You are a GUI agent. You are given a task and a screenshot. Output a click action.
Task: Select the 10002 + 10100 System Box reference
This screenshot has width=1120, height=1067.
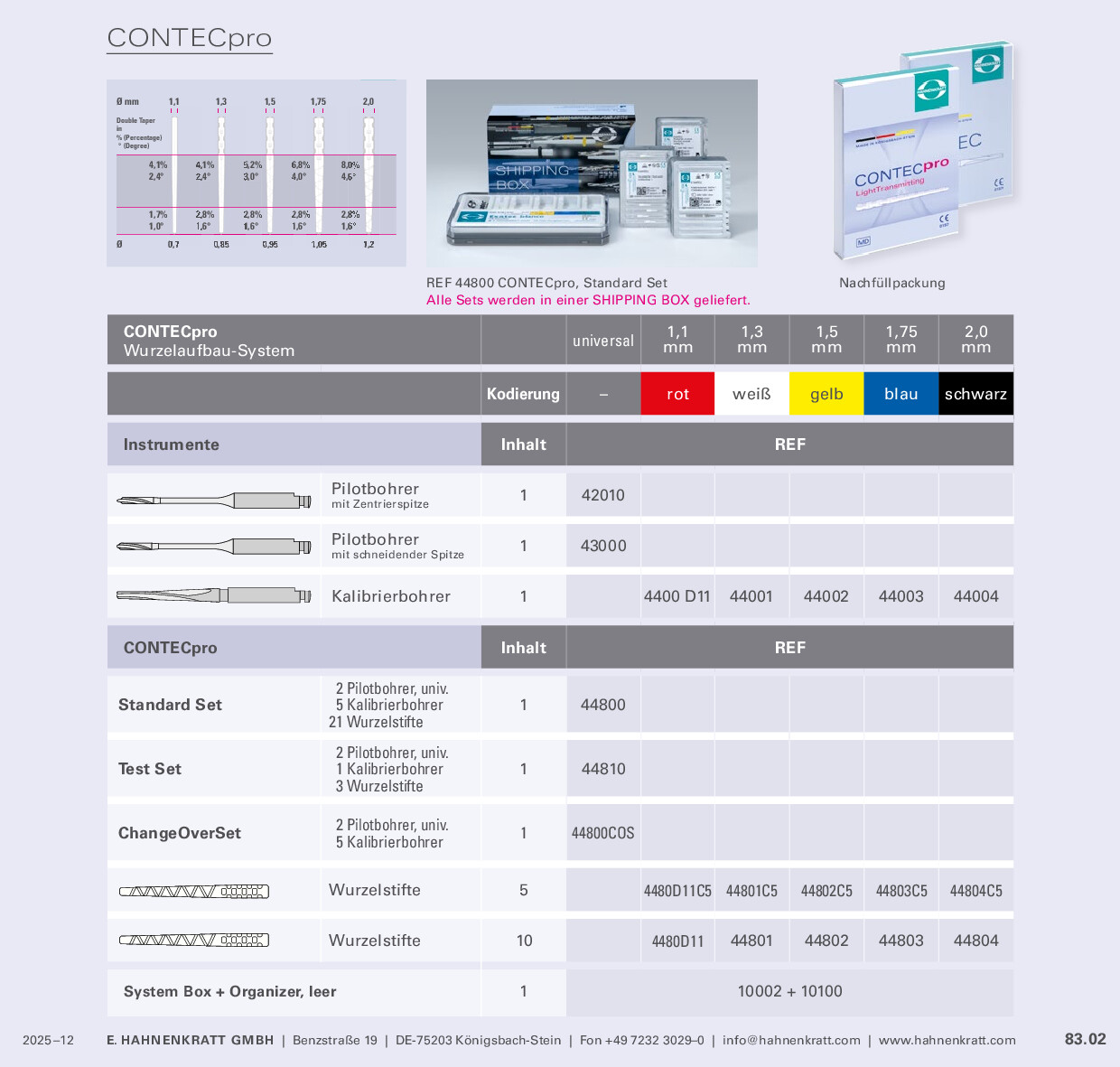point(789,991)
